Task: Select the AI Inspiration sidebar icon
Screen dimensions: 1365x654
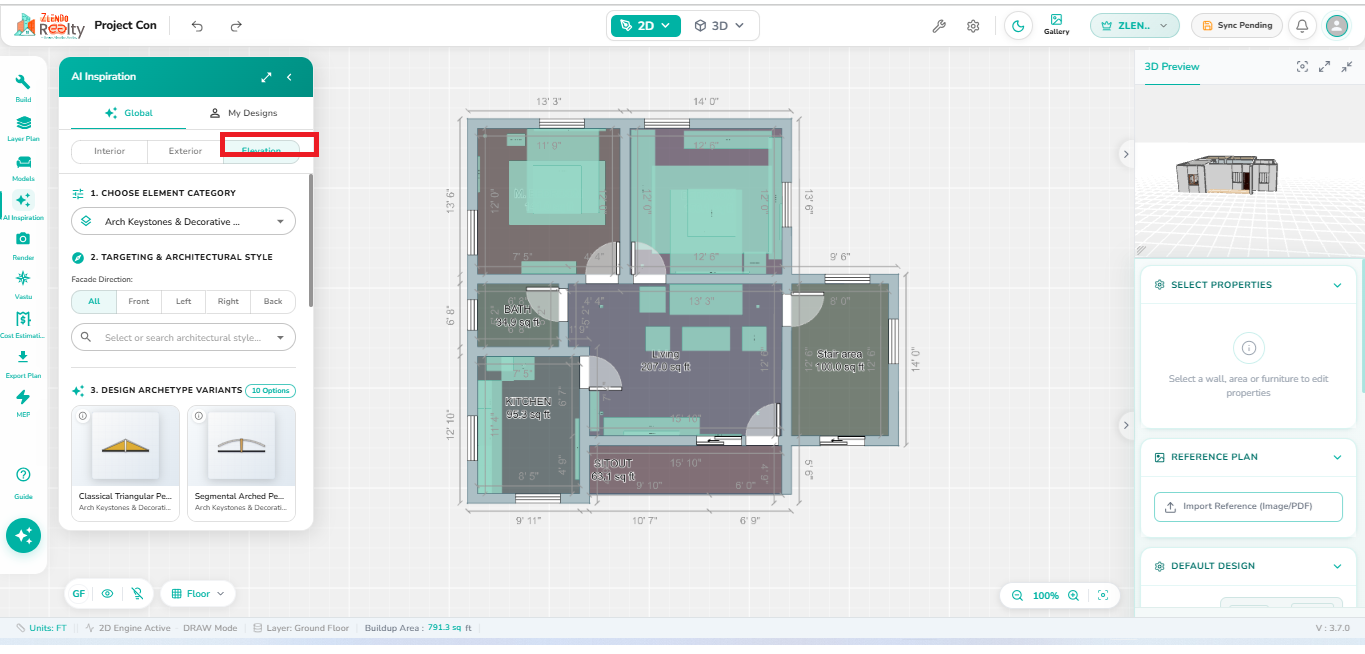Action: coord(23,206)
